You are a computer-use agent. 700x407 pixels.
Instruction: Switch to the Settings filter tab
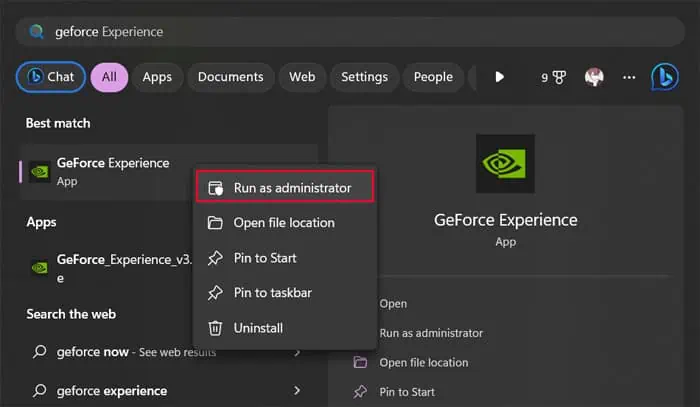(x=364, y=77)
